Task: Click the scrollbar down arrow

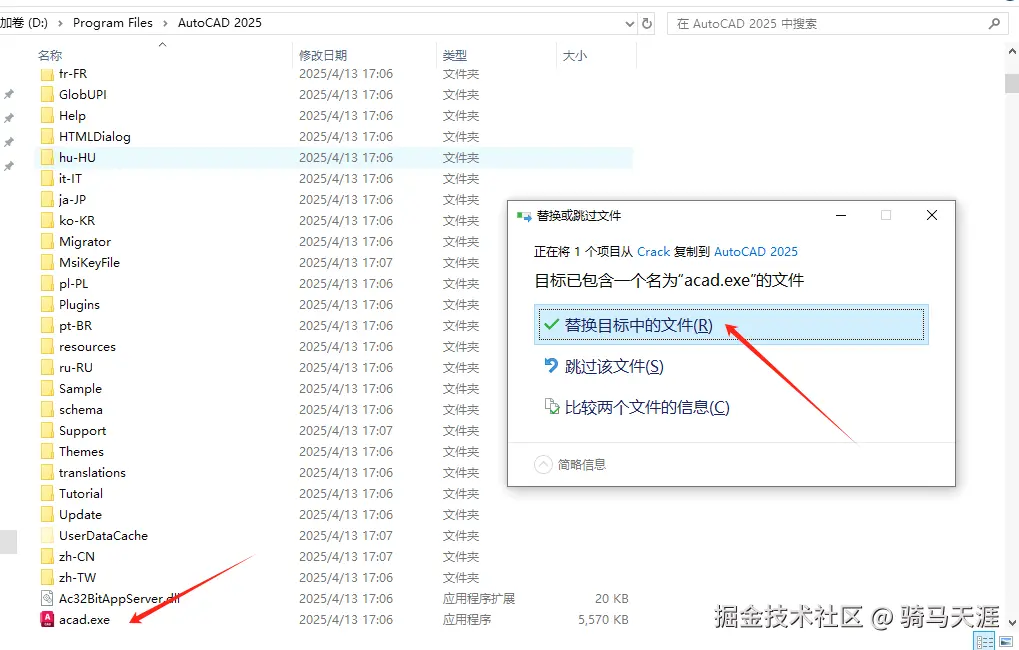Action: [x=1012, y=623]
